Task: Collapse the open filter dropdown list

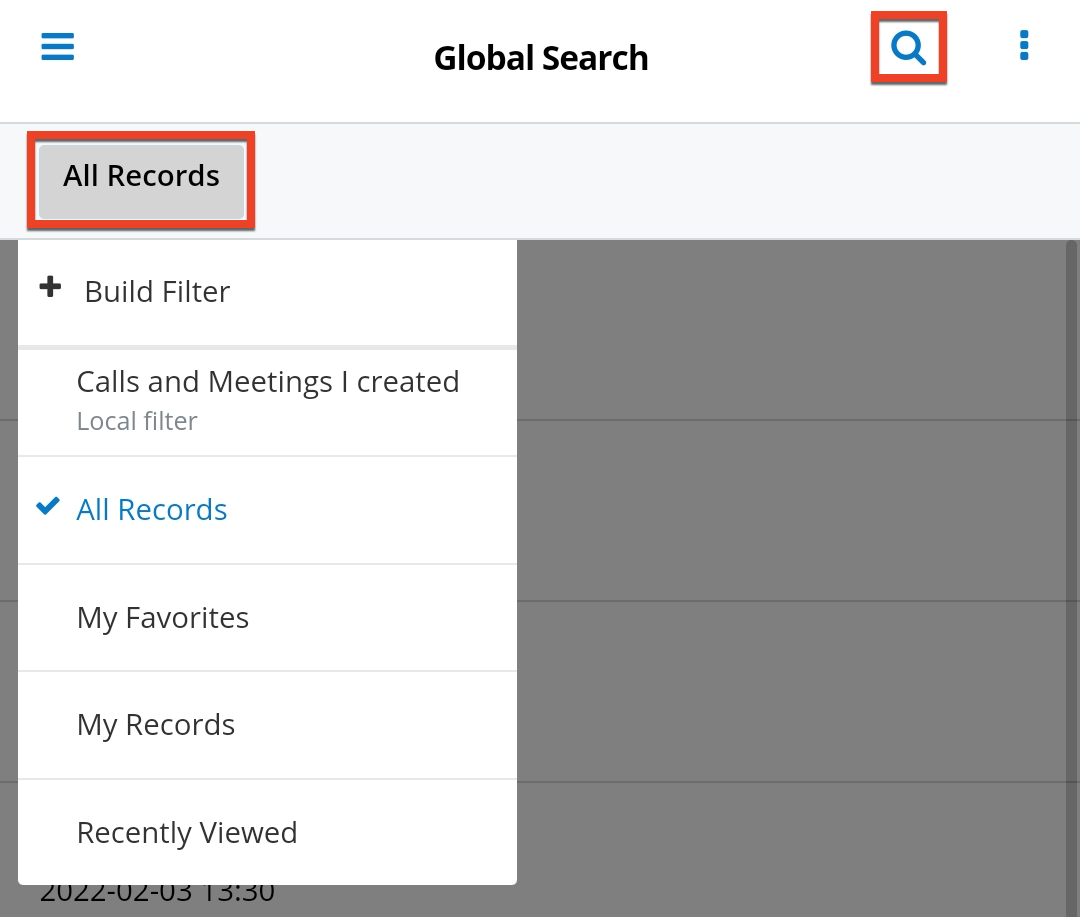Action: (x=140, y=176)
